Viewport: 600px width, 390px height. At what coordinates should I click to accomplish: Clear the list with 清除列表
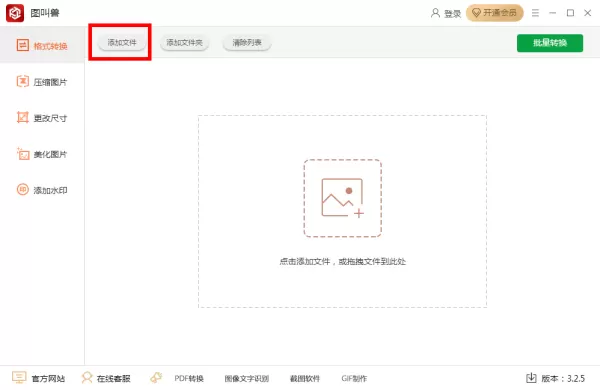pos(247,42)
